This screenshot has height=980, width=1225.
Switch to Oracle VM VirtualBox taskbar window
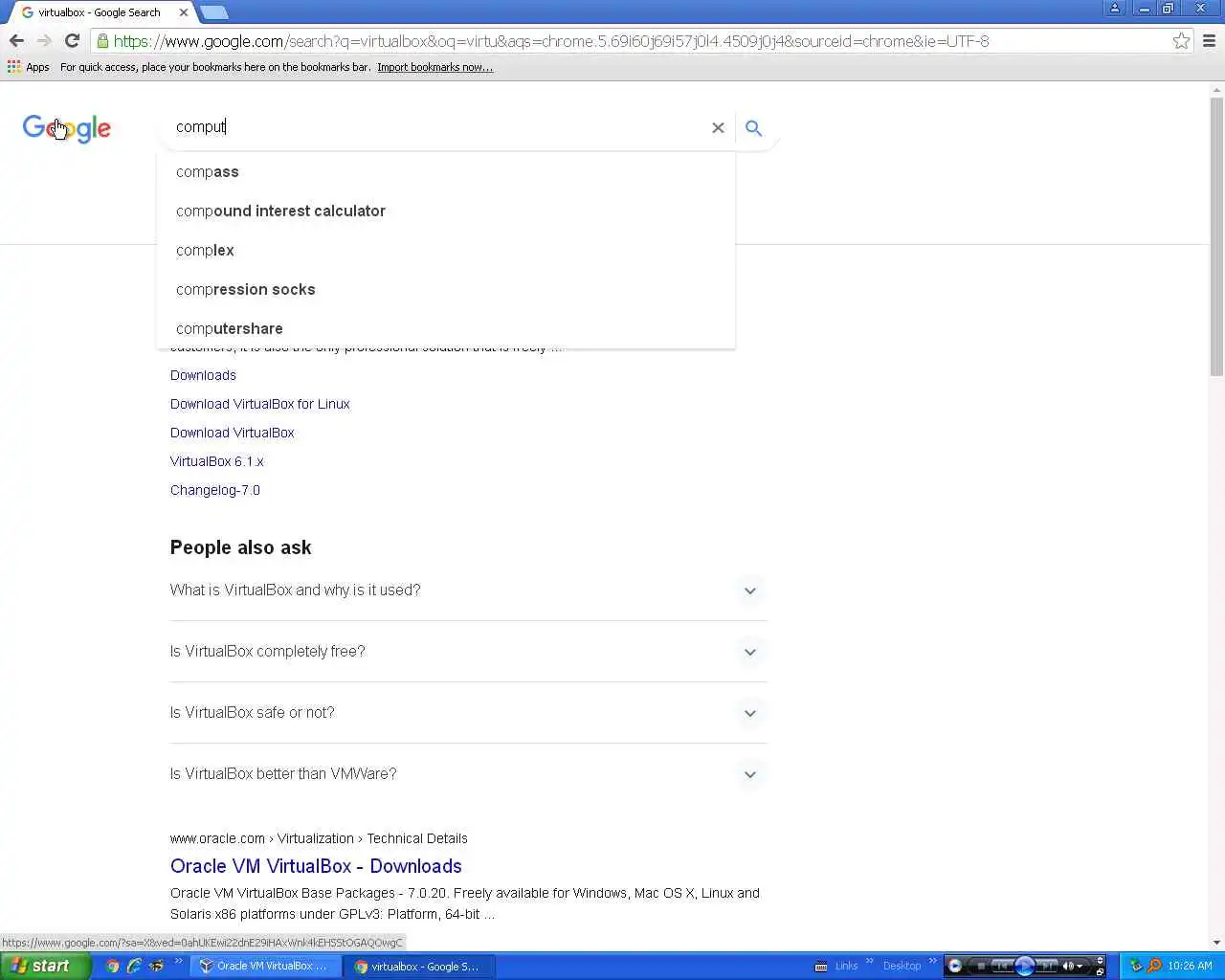pyautogui.click(x=268, y=966)
